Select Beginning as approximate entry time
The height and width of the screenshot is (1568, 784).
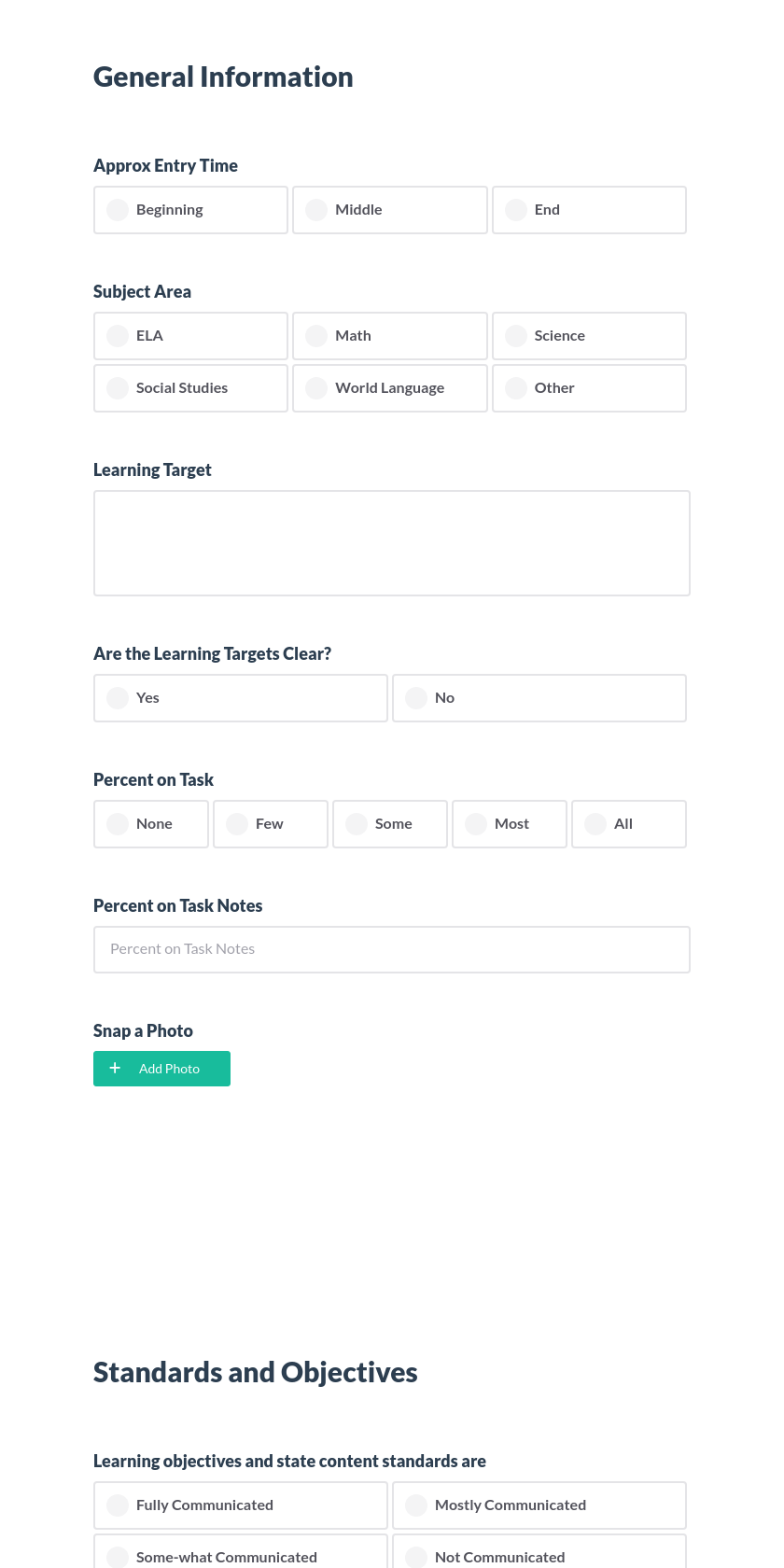190,209
